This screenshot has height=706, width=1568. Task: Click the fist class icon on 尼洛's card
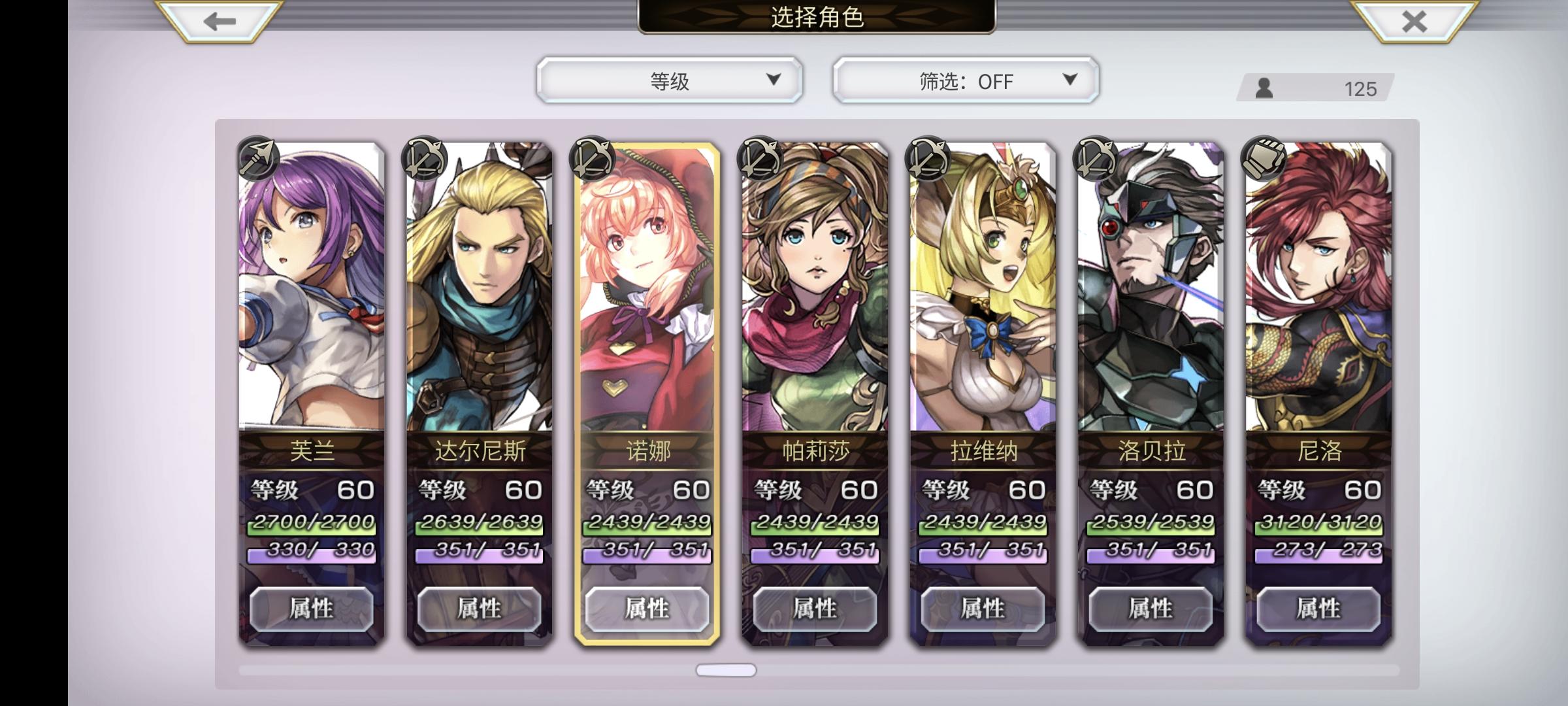click(x=1264, y=158)
